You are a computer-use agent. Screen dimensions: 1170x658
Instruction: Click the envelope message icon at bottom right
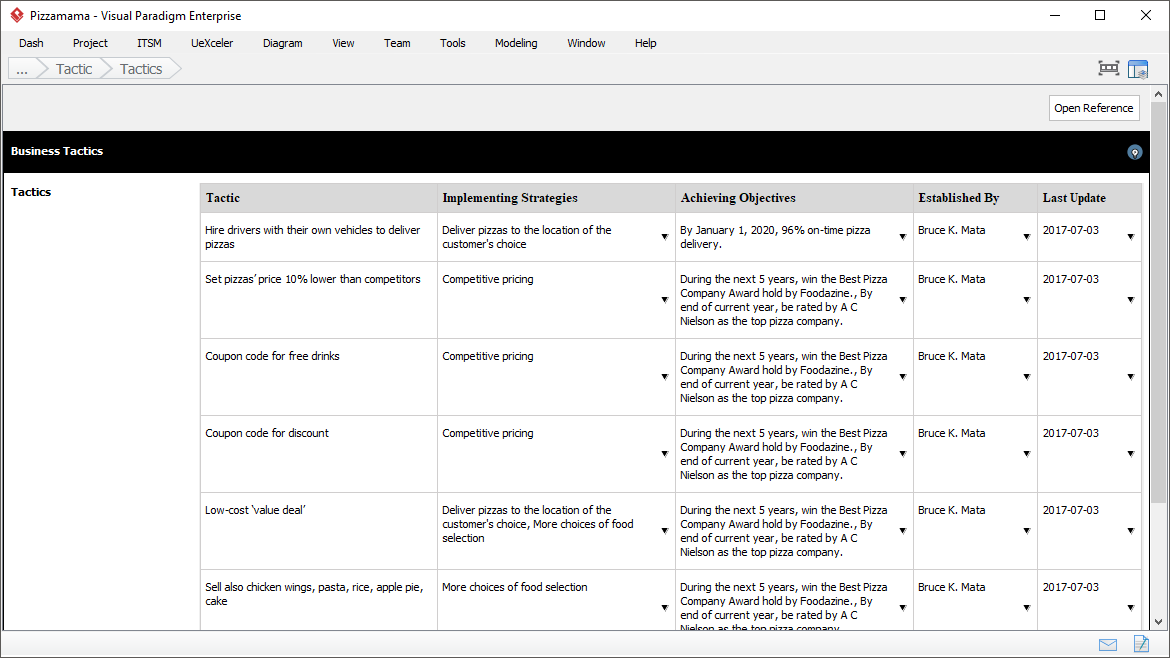1108,645
